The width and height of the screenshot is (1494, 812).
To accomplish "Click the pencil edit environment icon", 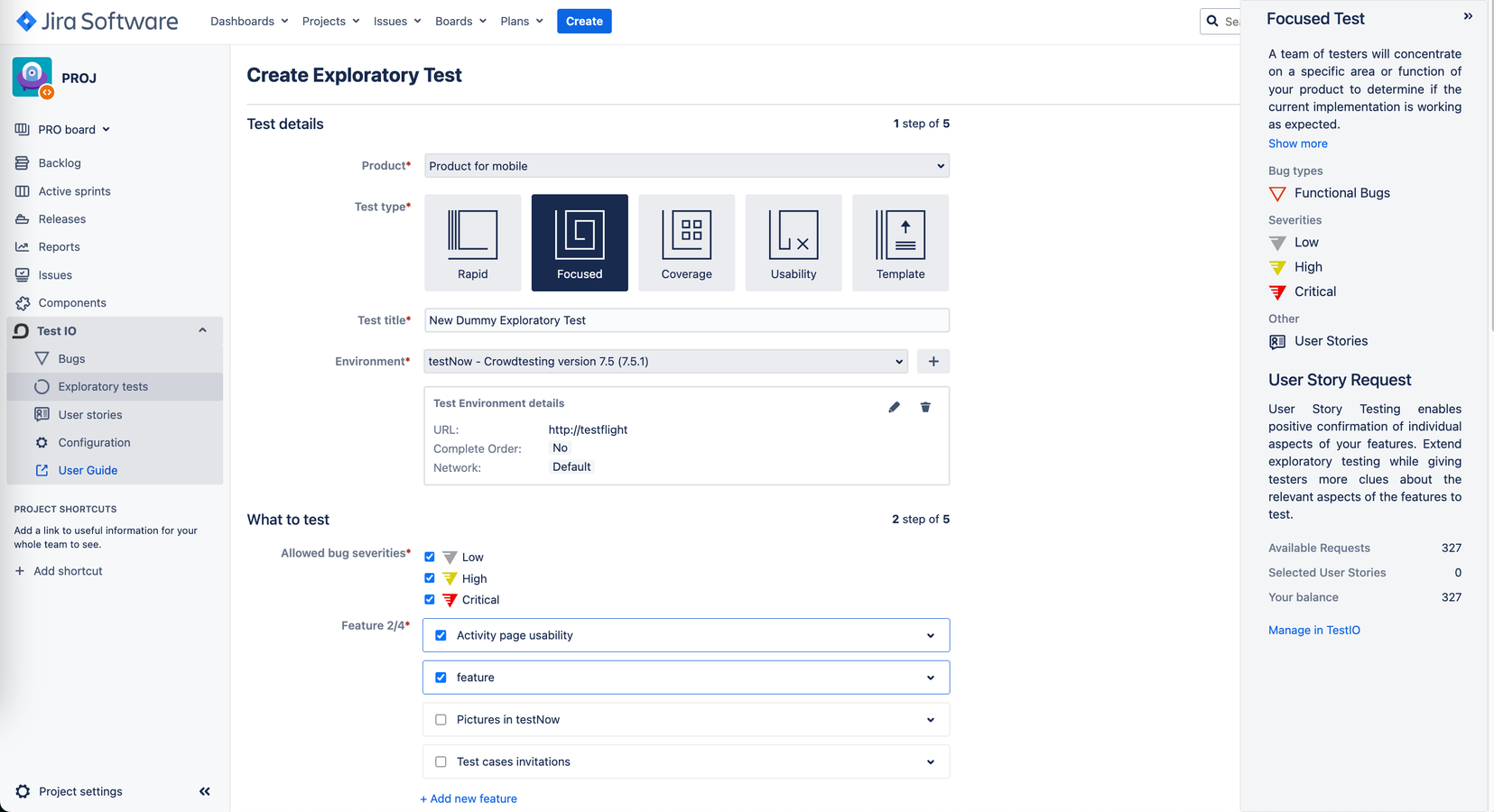I will tap(894, 407).
